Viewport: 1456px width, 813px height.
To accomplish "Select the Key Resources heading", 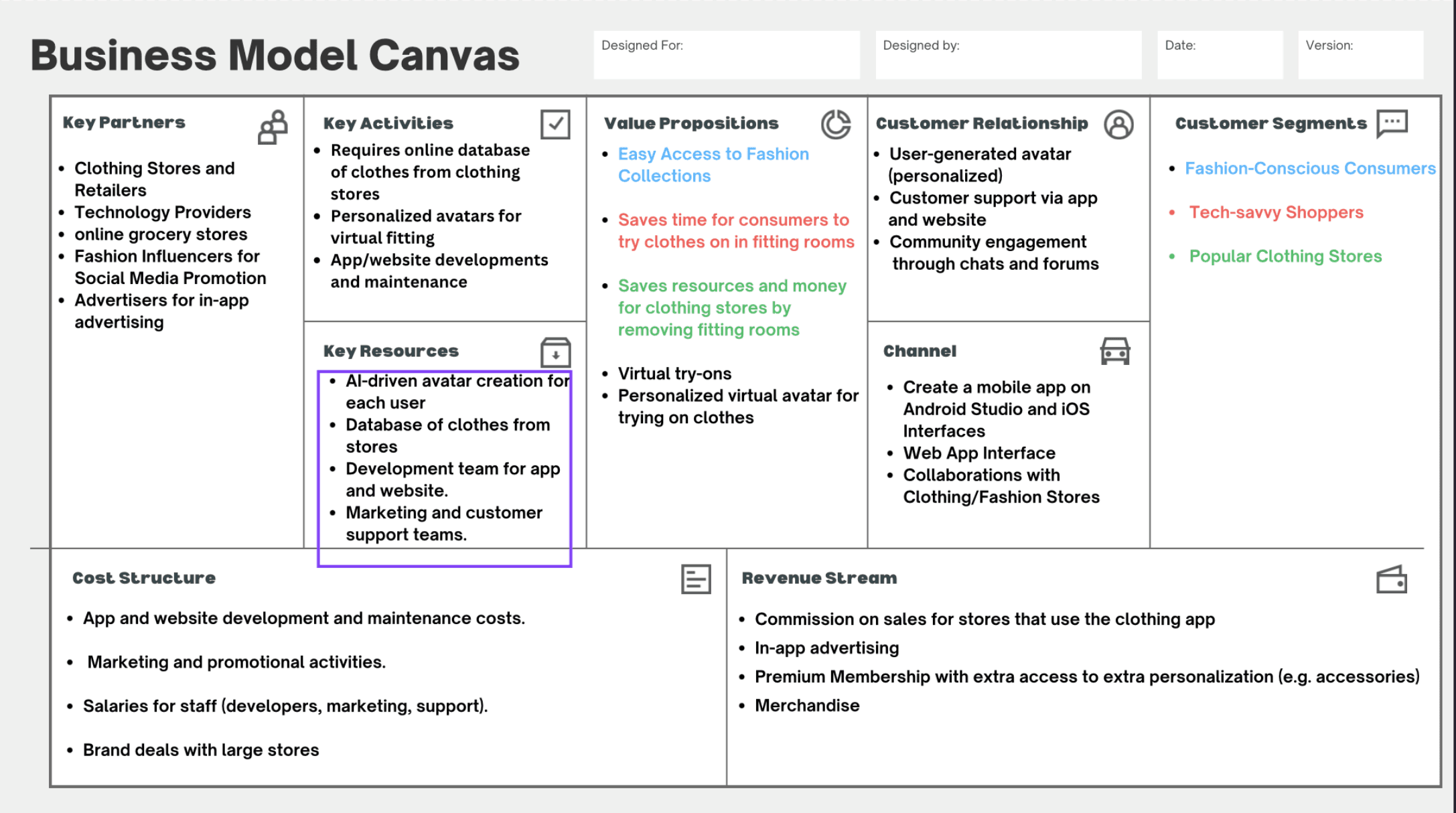I will [391, 351].
